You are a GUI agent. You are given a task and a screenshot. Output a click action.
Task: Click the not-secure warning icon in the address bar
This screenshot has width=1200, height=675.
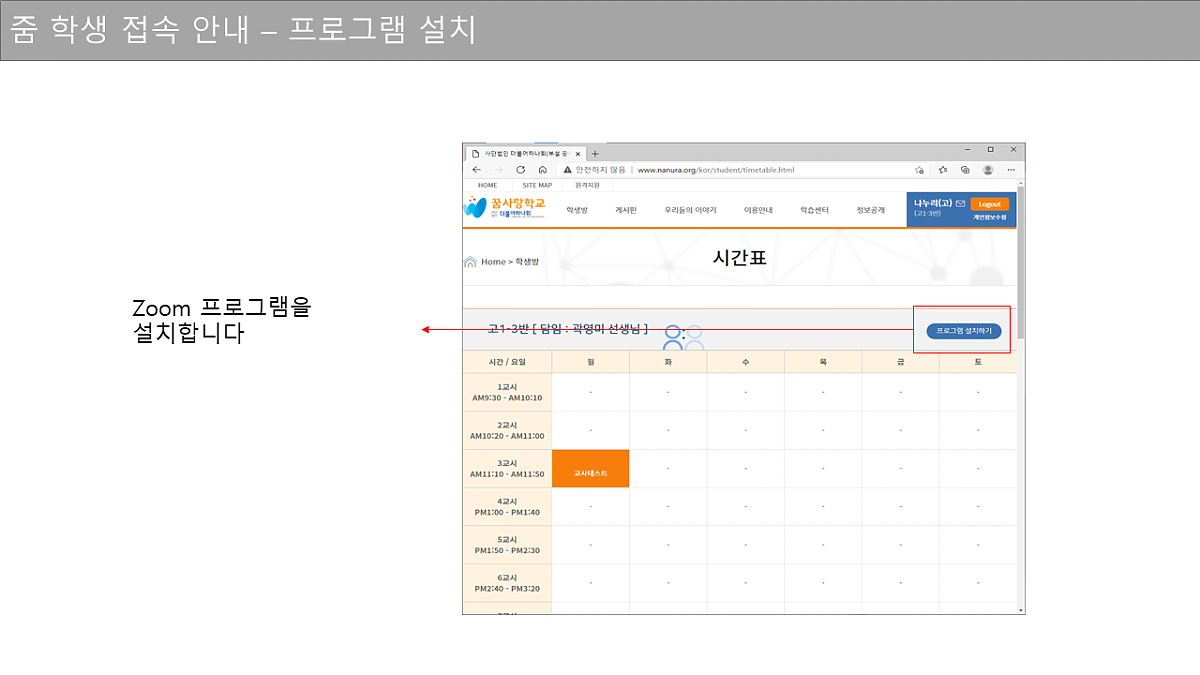point(568,170)
